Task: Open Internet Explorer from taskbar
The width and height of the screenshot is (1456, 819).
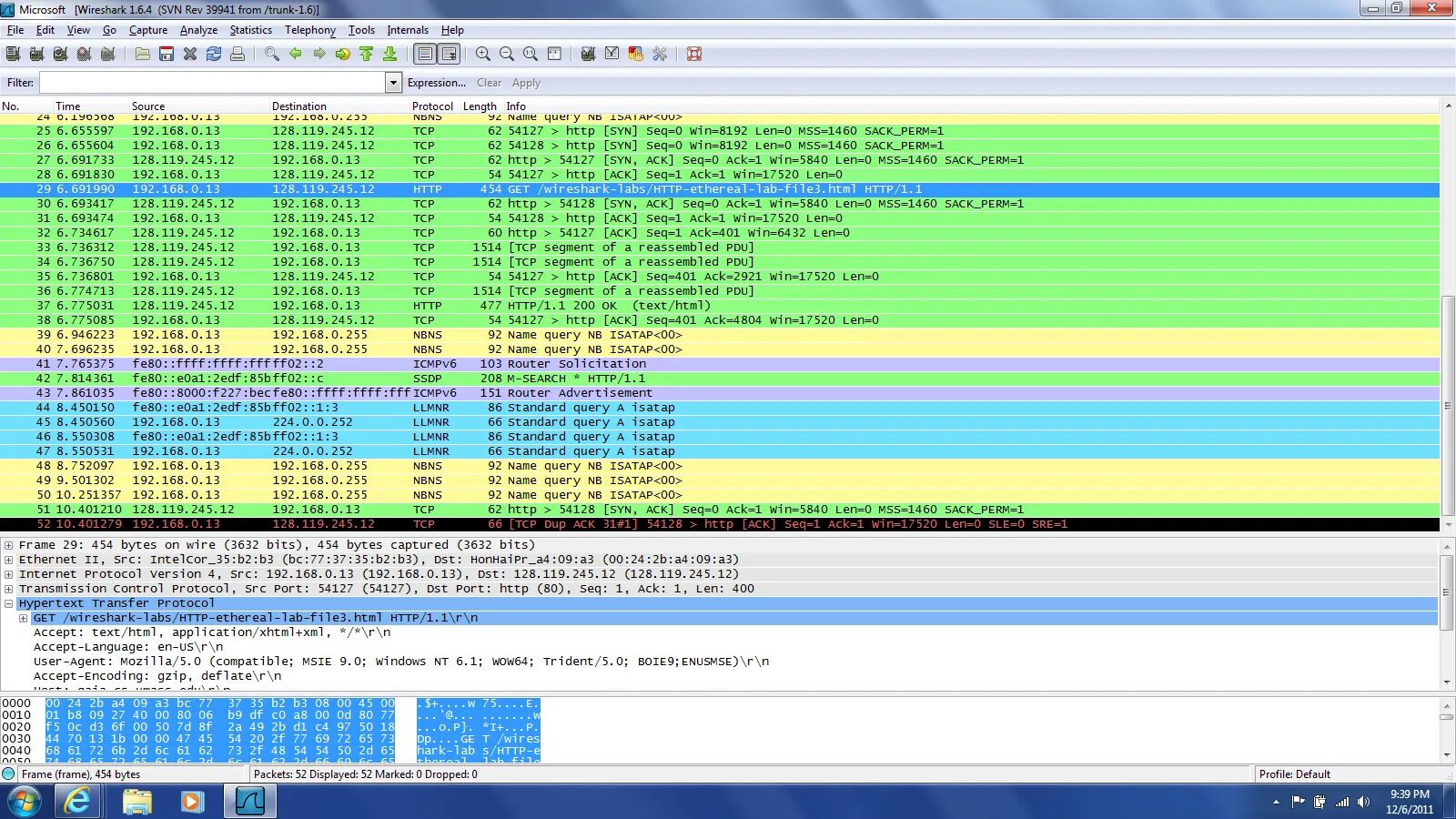Action: 78,802
